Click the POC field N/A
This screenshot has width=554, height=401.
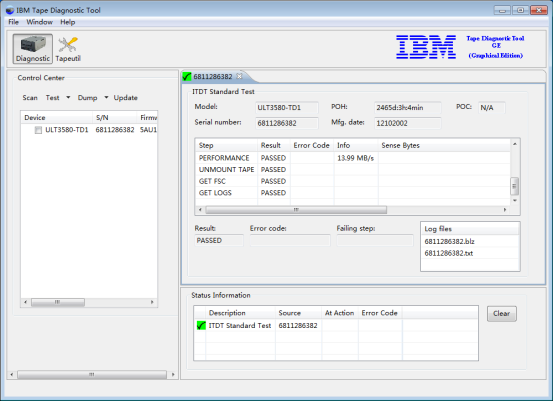pyautogui.click(x=491, y=108)
